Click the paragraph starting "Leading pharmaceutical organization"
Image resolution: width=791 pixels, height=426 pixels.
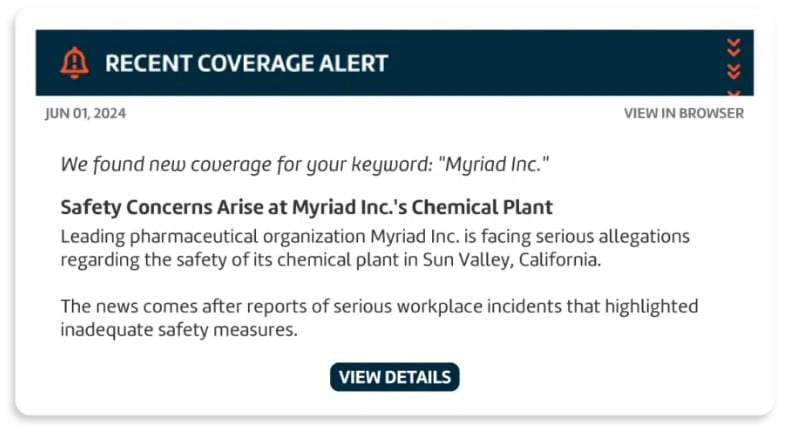(x=375, y=248)
